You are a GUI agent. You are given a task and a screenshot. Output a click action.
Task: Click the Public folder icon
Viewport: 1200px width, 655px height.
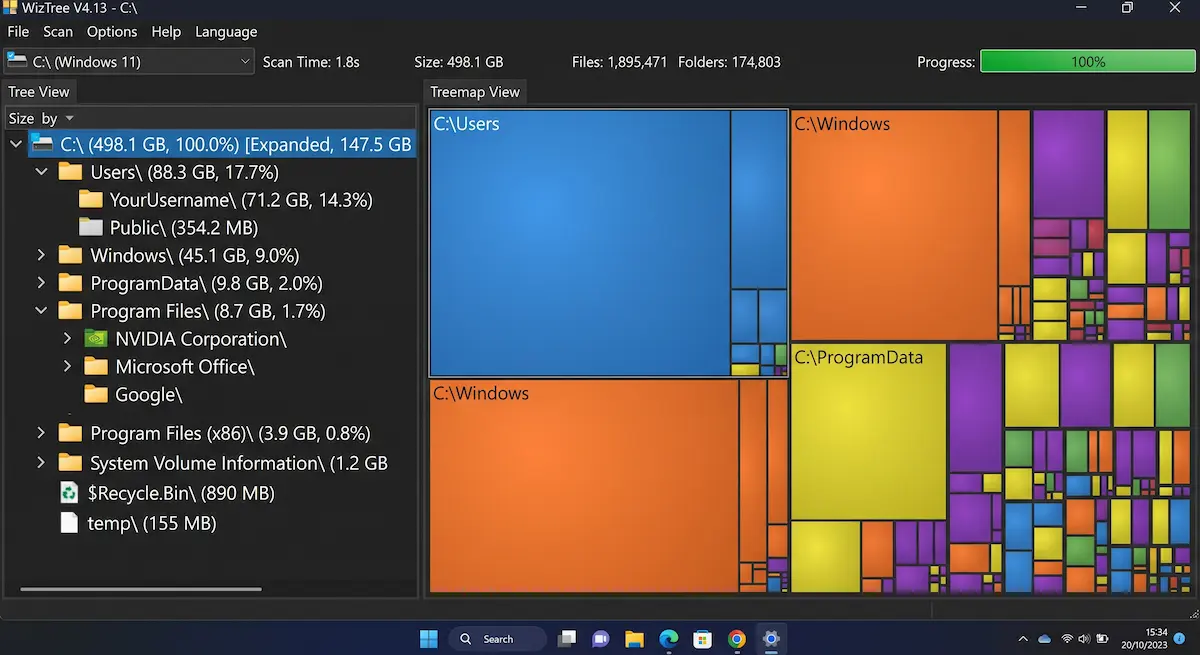coord(91,227)
